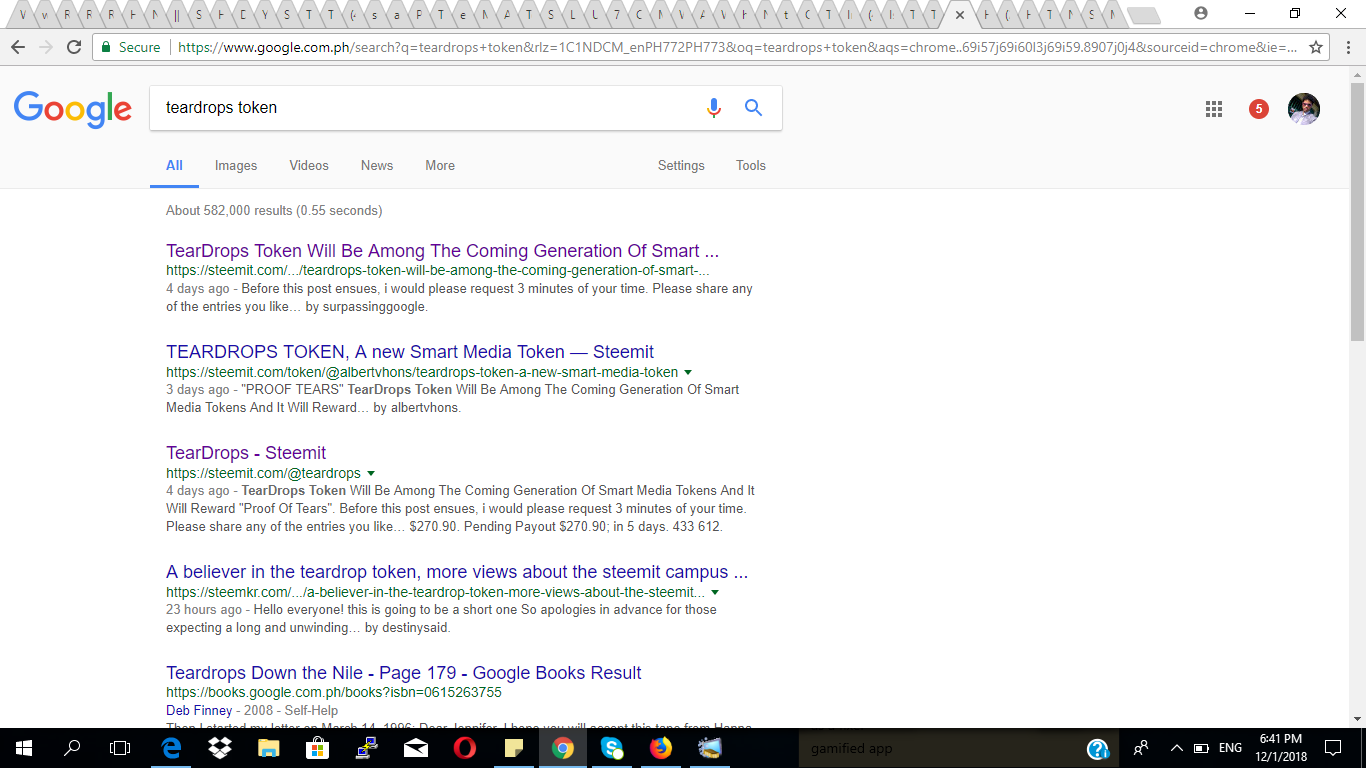Click the page vertical scrollbar thumb
The image size is (1366, 768).
1357,210
